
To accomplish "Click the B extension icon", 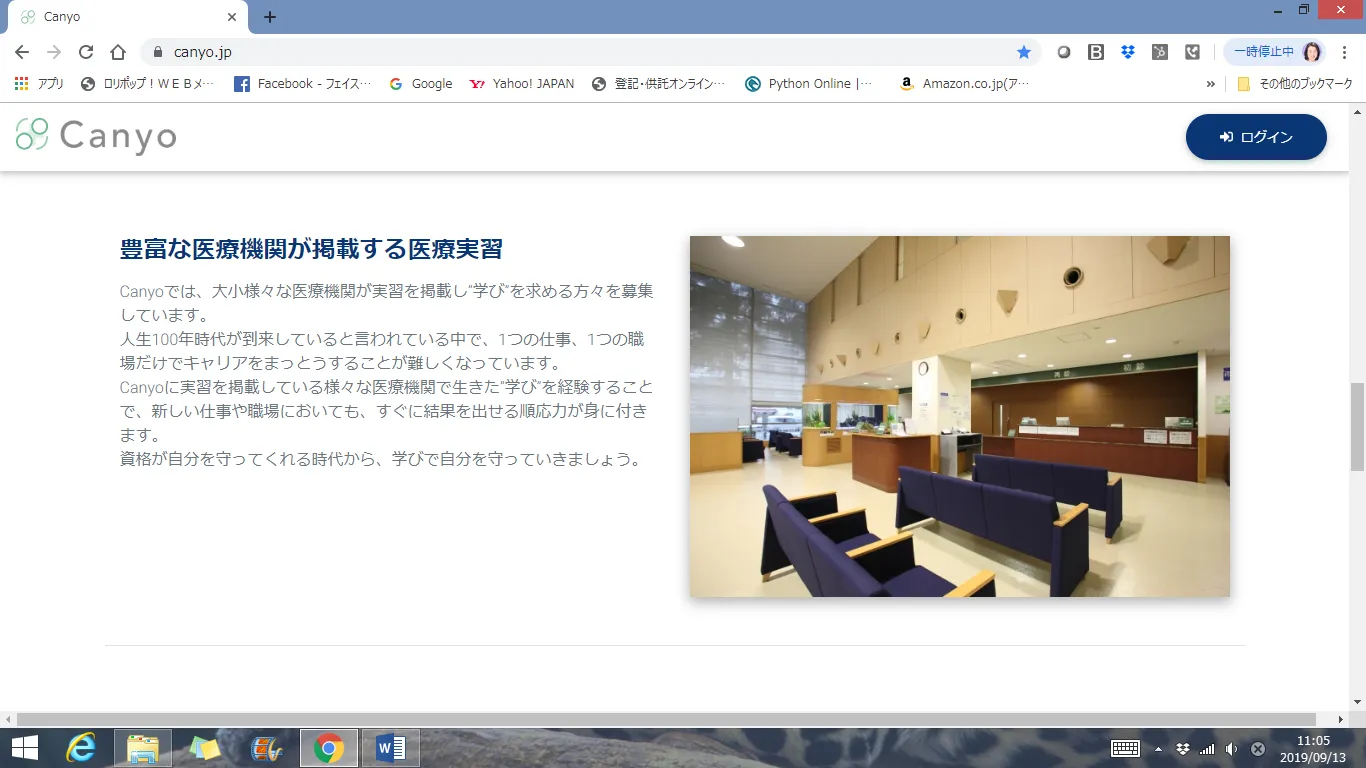I will coord(1095,52).
